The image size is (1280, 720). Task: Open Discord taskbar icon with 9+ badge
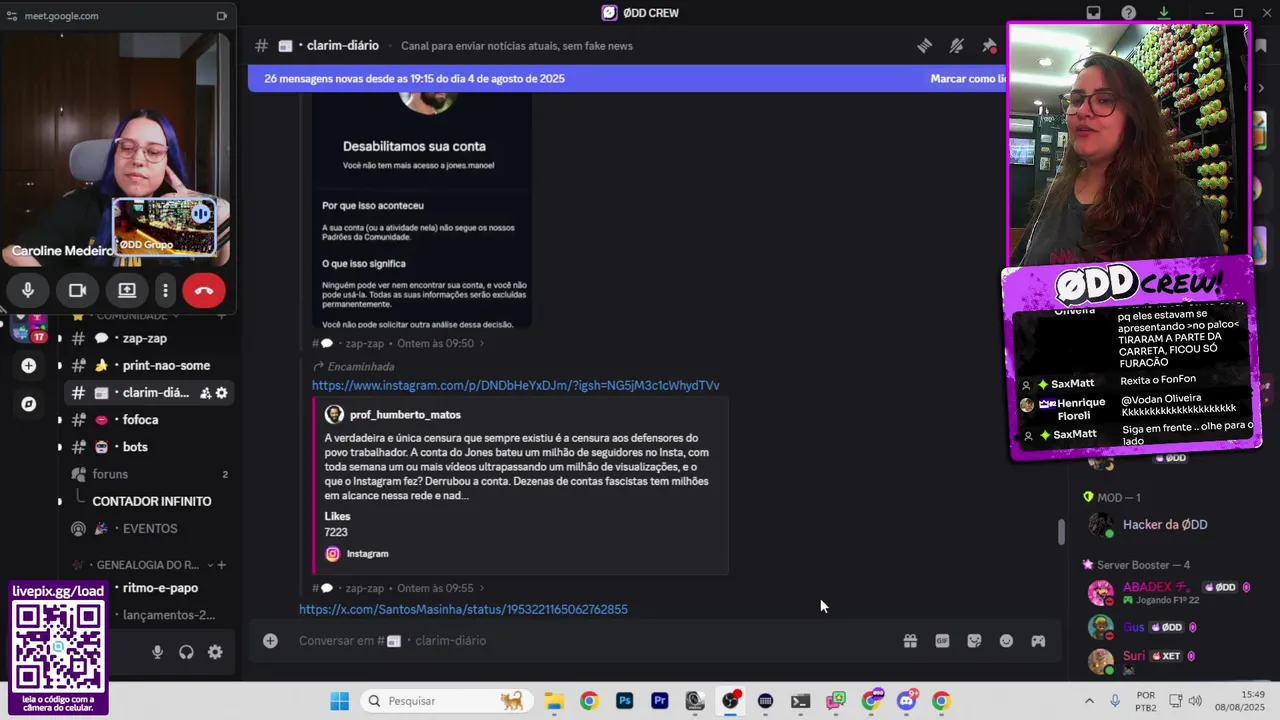pos(907,701)
